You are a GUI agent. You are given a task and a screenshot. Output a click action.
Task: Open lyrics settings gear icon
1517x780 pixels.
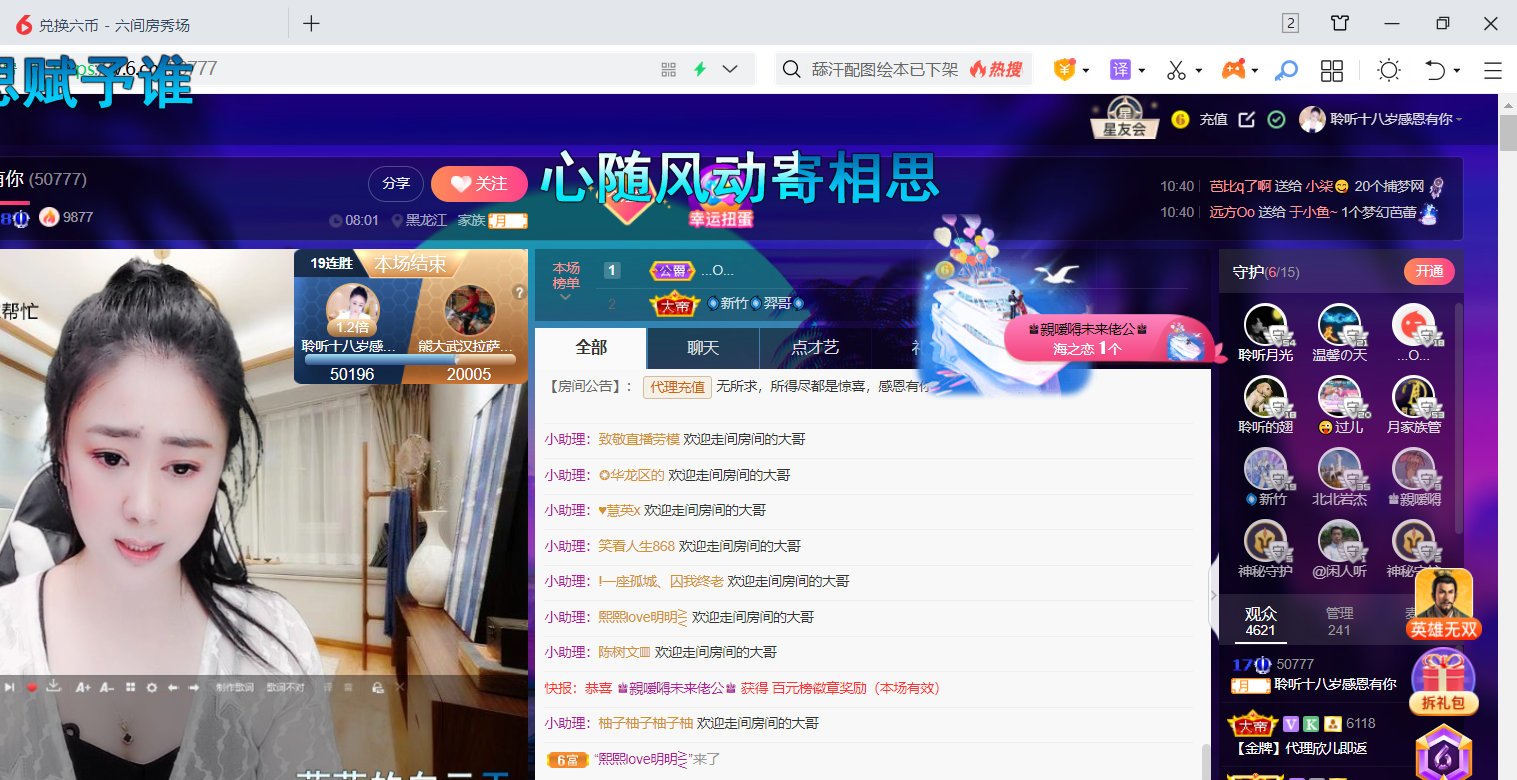pos(152,688)
